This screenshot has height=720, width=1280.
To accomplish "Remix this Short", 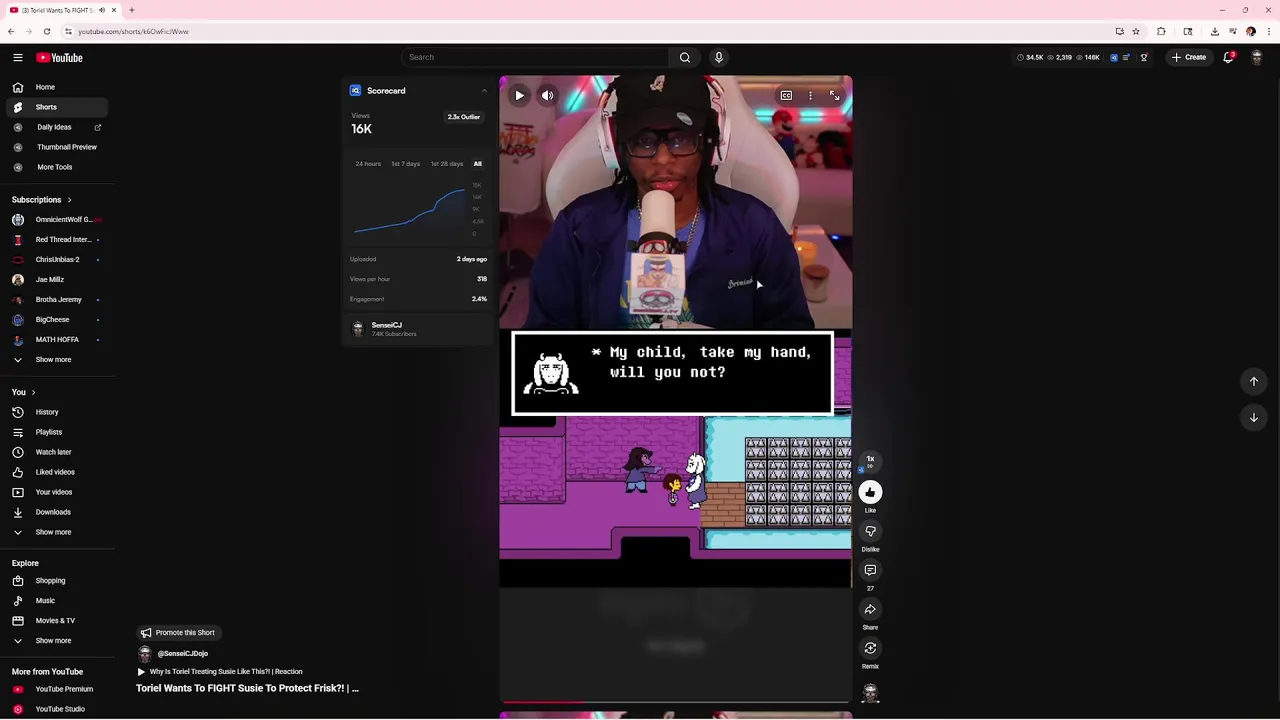I will [870, 648].
